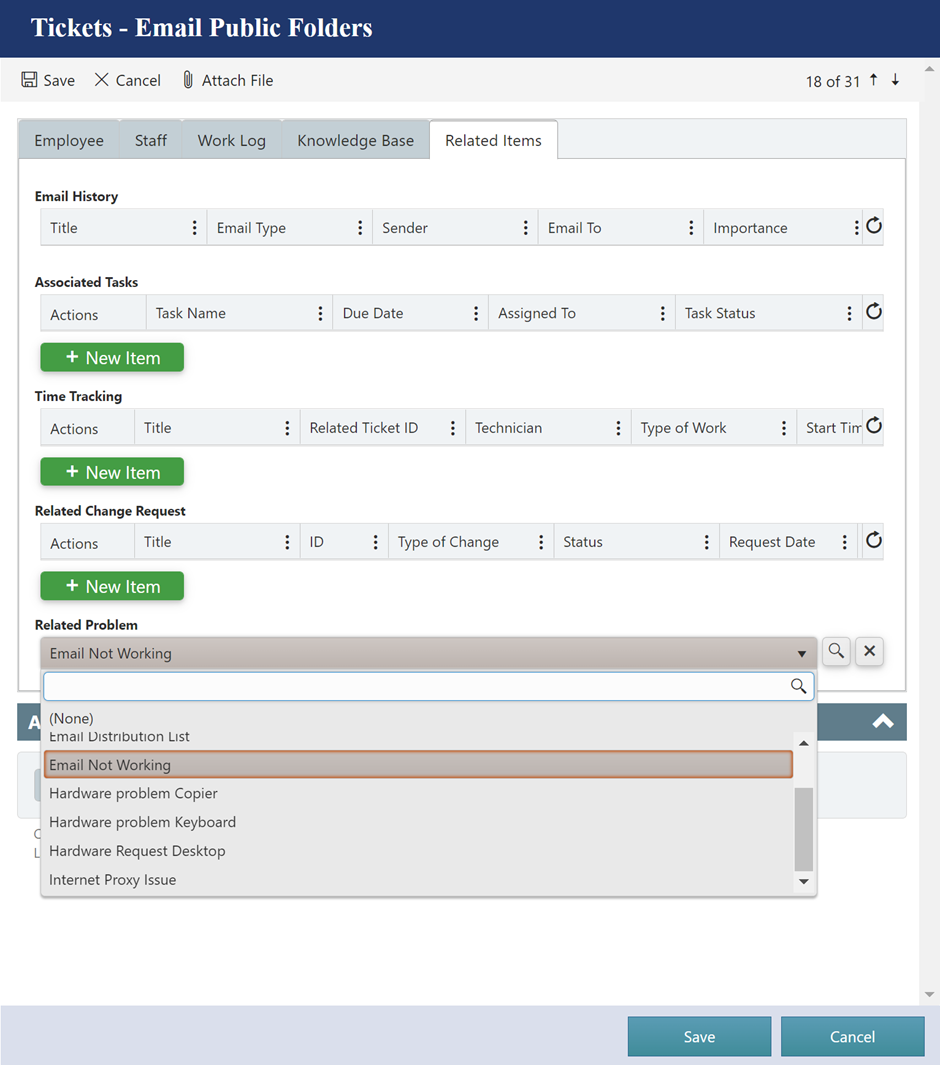Go to previous ticket using the up arrow
Viewport: 940px width, 1065px height.
tap(872, 79)
